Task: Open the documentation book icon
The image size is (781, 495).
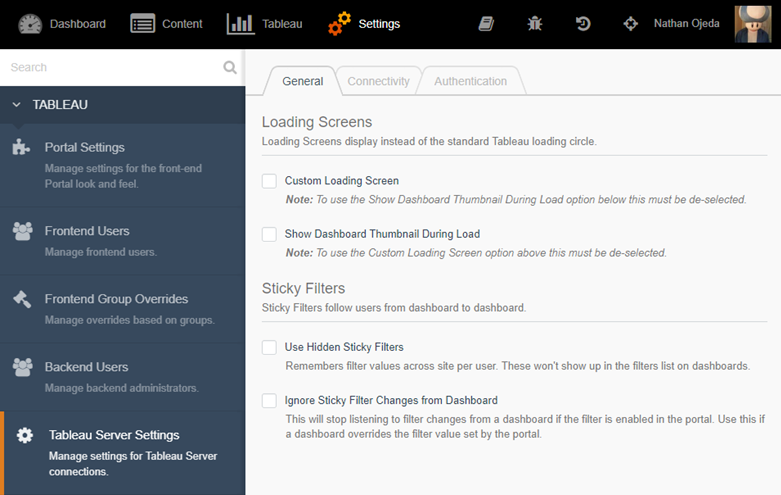Action: (486, 23)
